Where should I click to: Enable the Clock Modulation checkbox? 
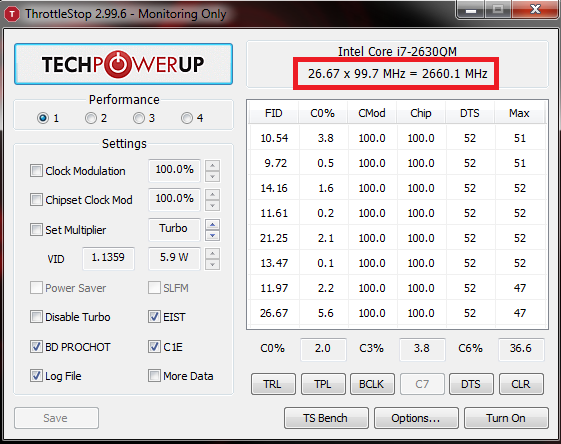click(x=36, y=171)
